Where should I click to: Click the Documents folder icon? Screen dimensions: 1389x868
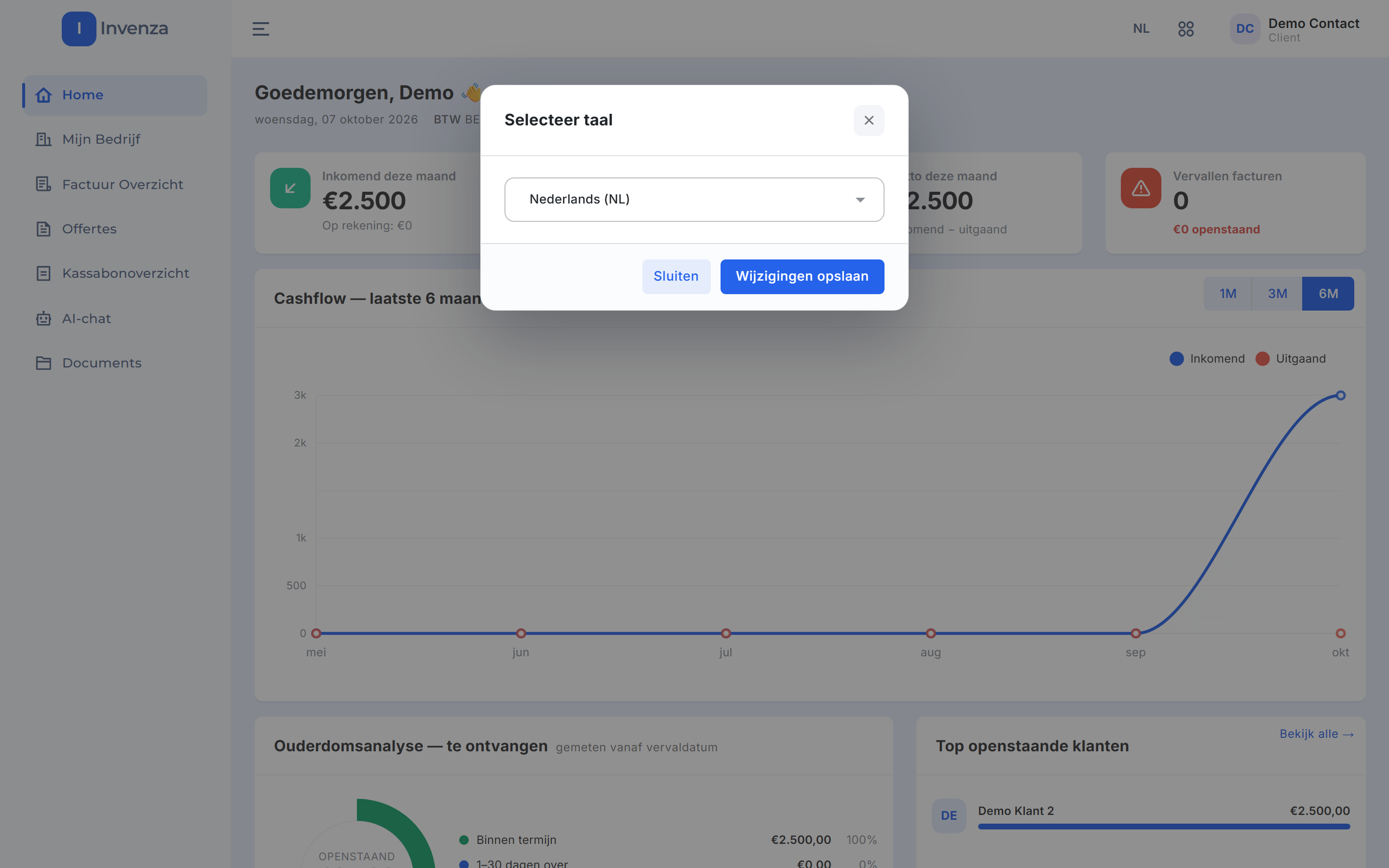(43, 363)
